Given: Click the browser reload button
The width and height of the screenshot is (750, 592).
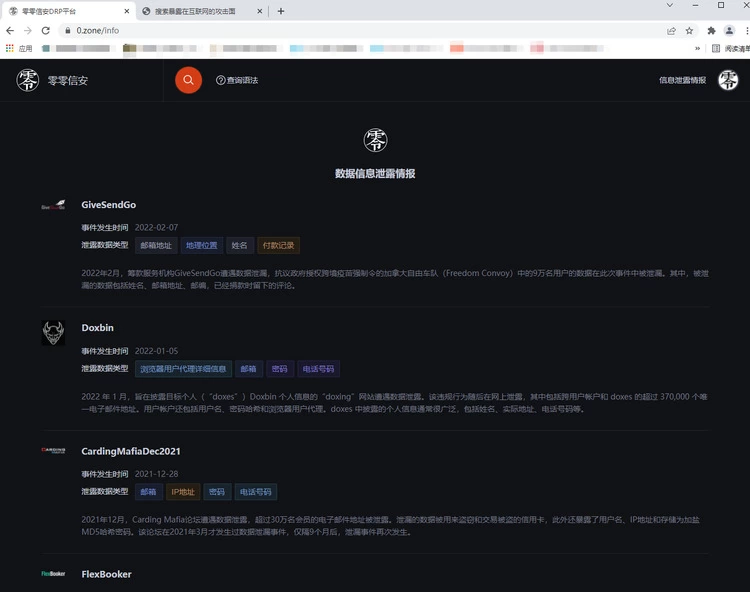Looking at the screenshot, I should (45, 31).
